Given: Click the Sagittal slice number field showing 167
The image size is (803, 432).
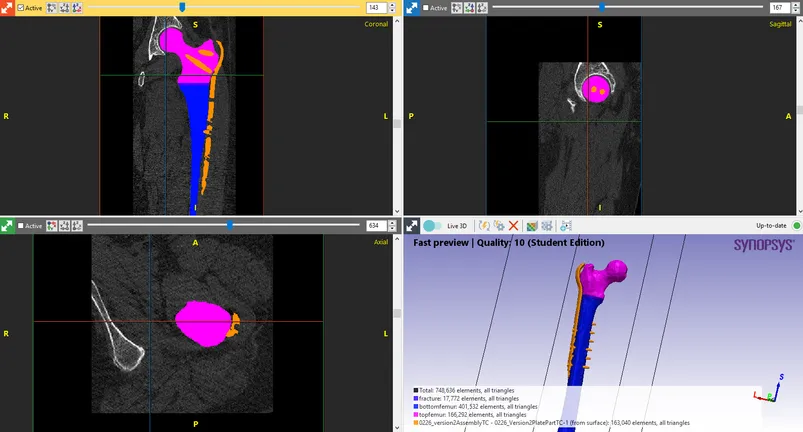Looking at the screenshot, I should (x=777, y=7).
